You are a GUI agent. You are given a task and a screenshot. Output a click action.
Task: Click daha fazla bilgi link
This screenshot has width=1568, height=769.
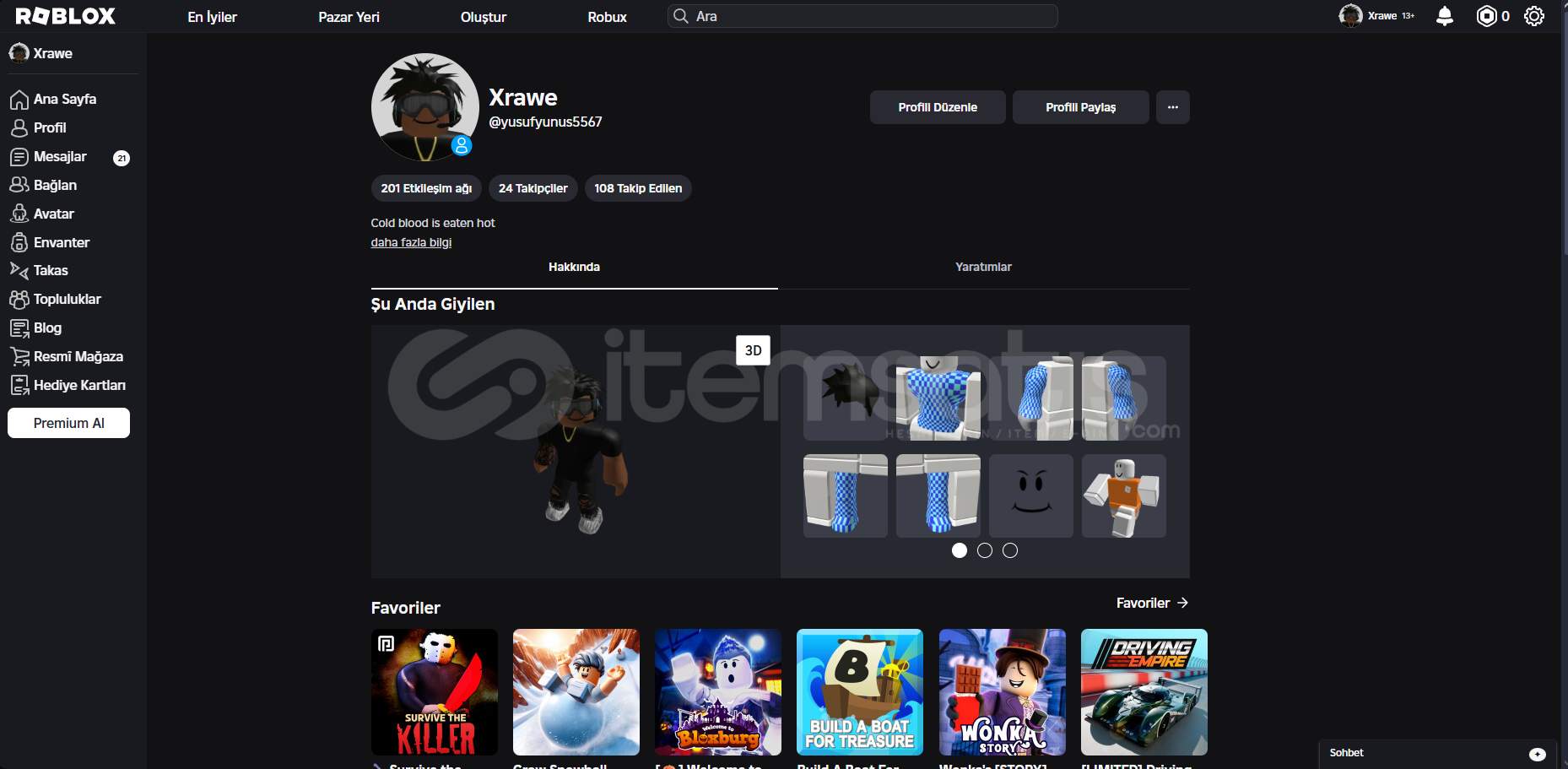tap(411, 242)
